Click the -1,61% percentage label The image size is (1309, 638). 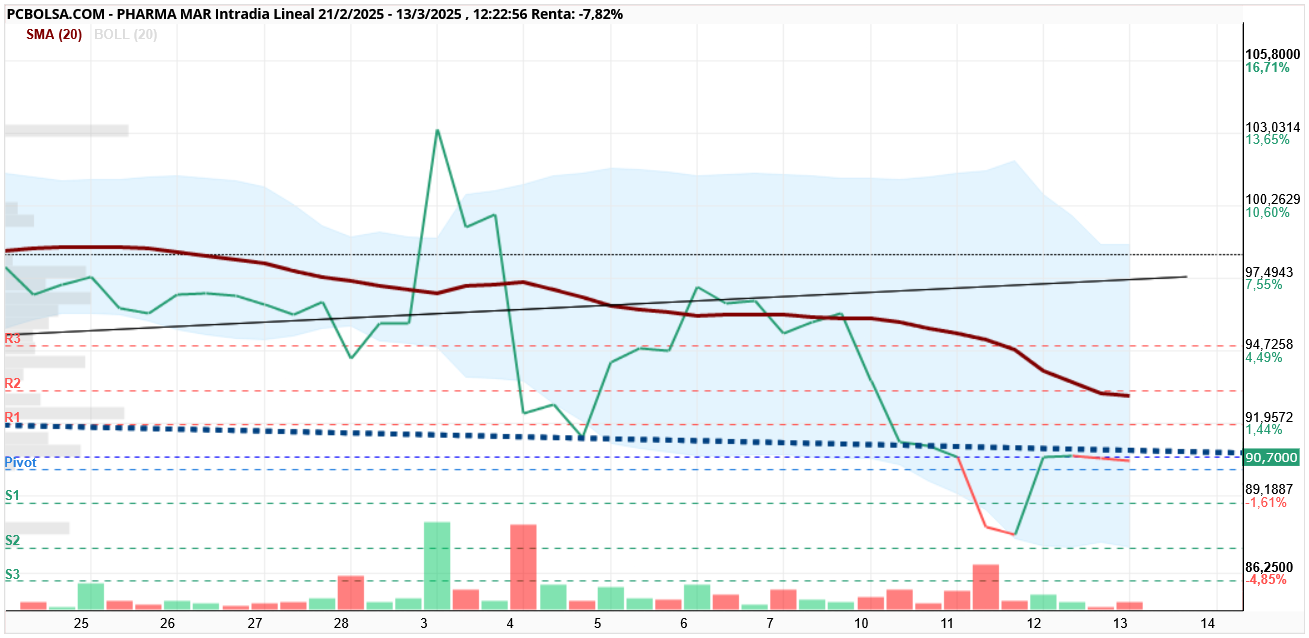pos(1266,503)
